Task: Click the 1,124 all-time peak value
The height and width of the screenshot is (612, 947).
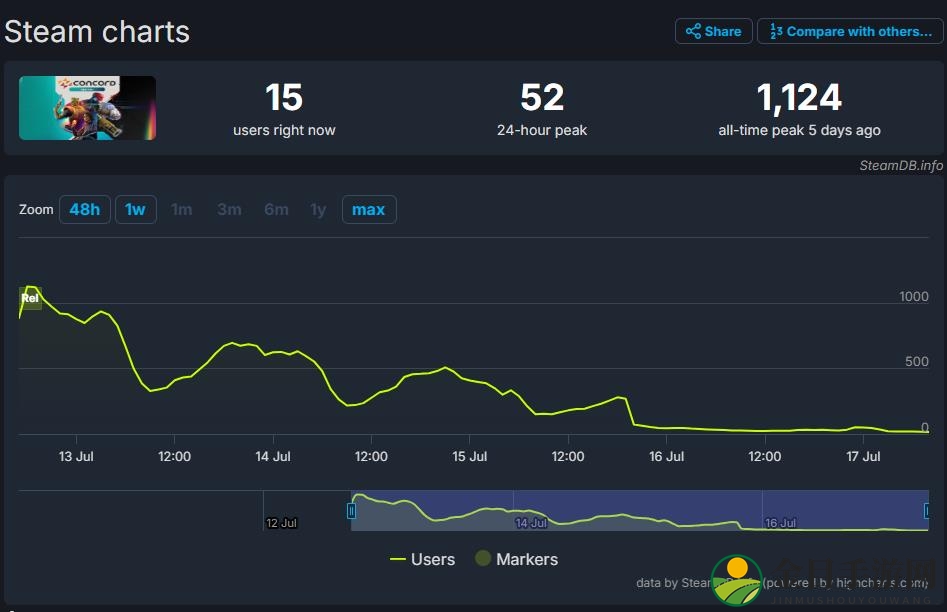Action: coord(799,97)
